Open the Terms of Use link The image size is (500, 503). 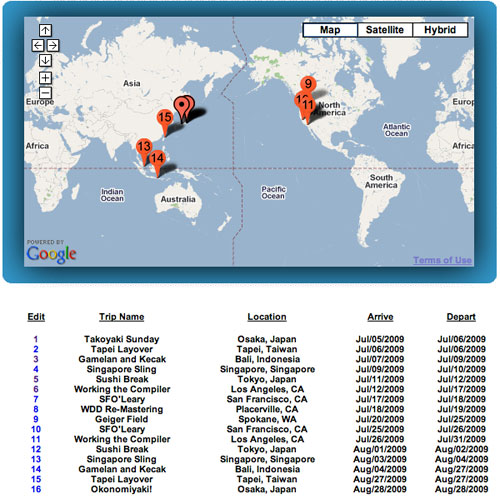(x=442, y=260)
